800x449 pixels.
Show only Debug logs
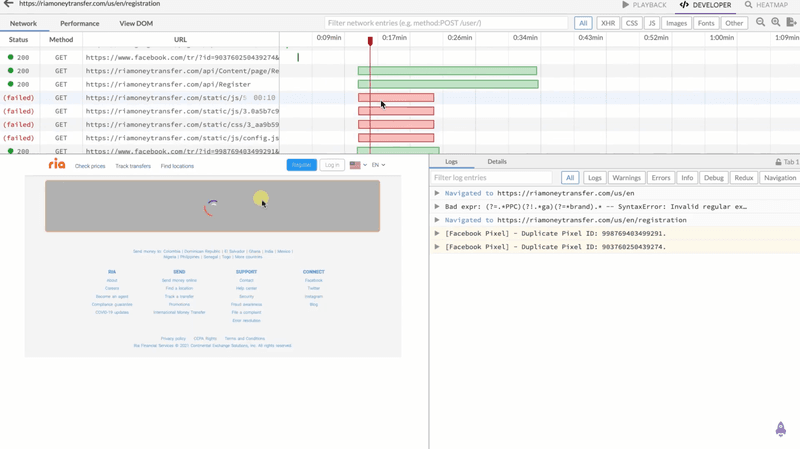(x=714, y=178)
